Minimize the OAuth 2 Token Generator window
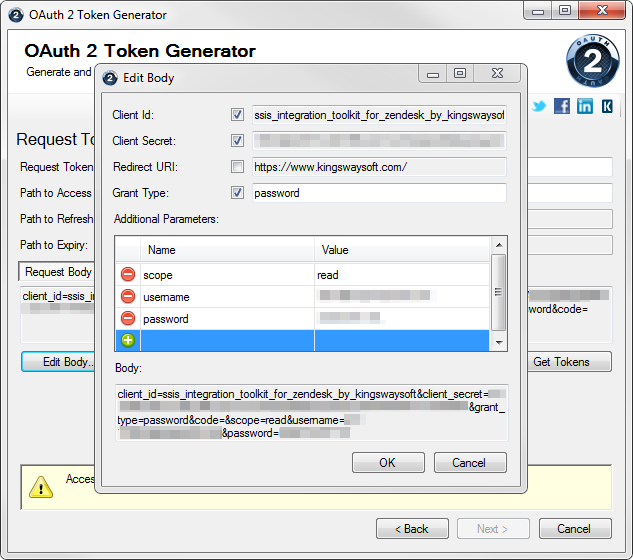The image size is (633, 560). tap(538, 11)
